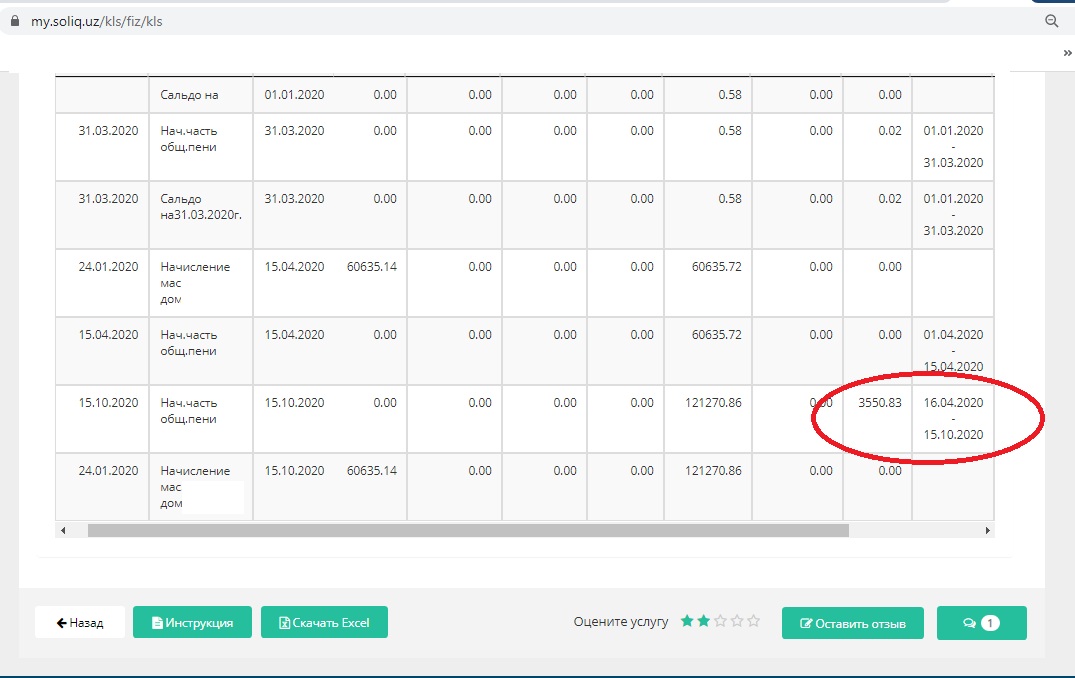The width and height of the screenshot is (1075, 678).
Task: Click the table's horizontal scrollbar thumb
Action: pos(467,530)
